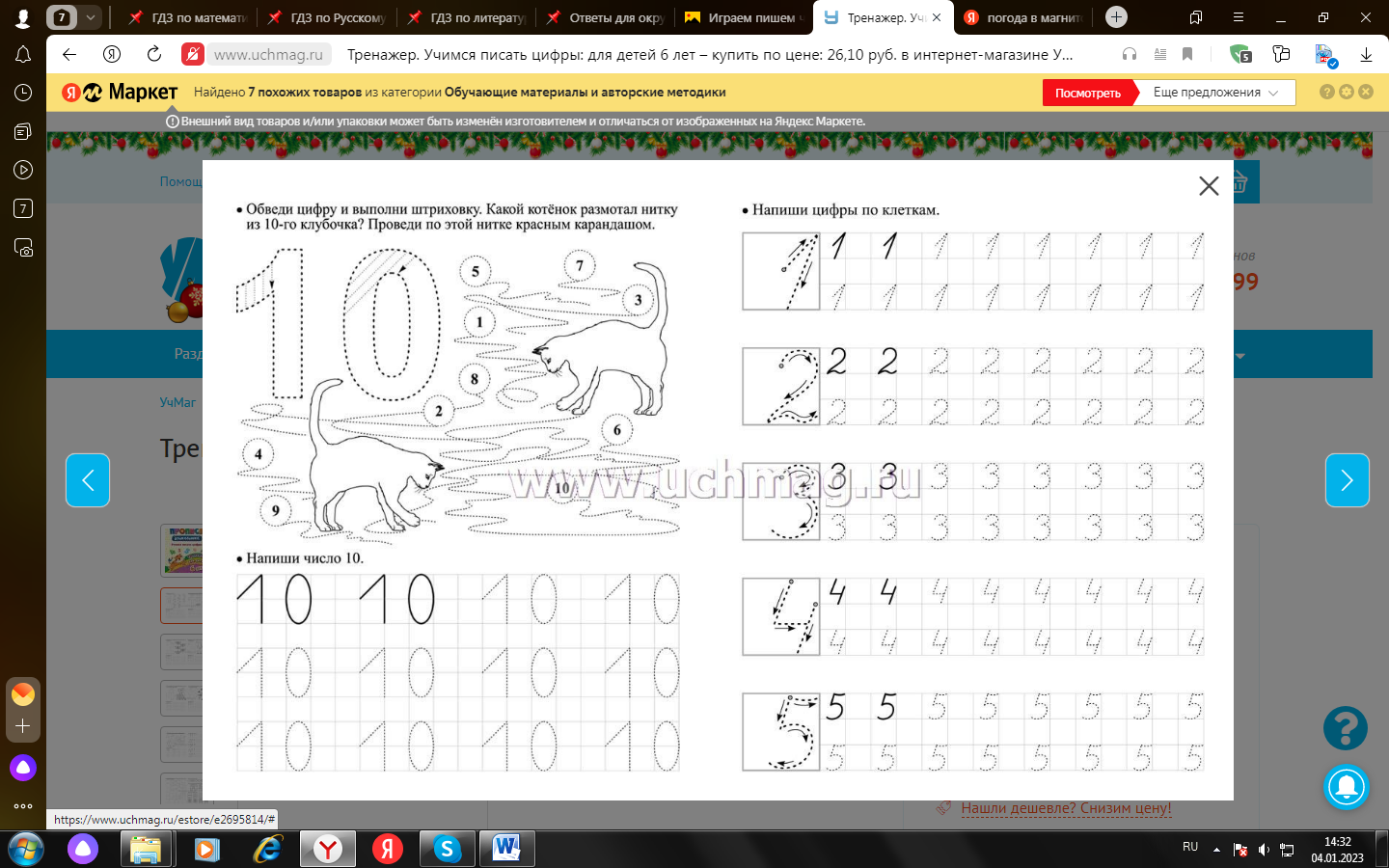The height and width of the screenshot is (868, 1389).
Task: Expand Еще предложения dropdown
Action: [1215, 93]
